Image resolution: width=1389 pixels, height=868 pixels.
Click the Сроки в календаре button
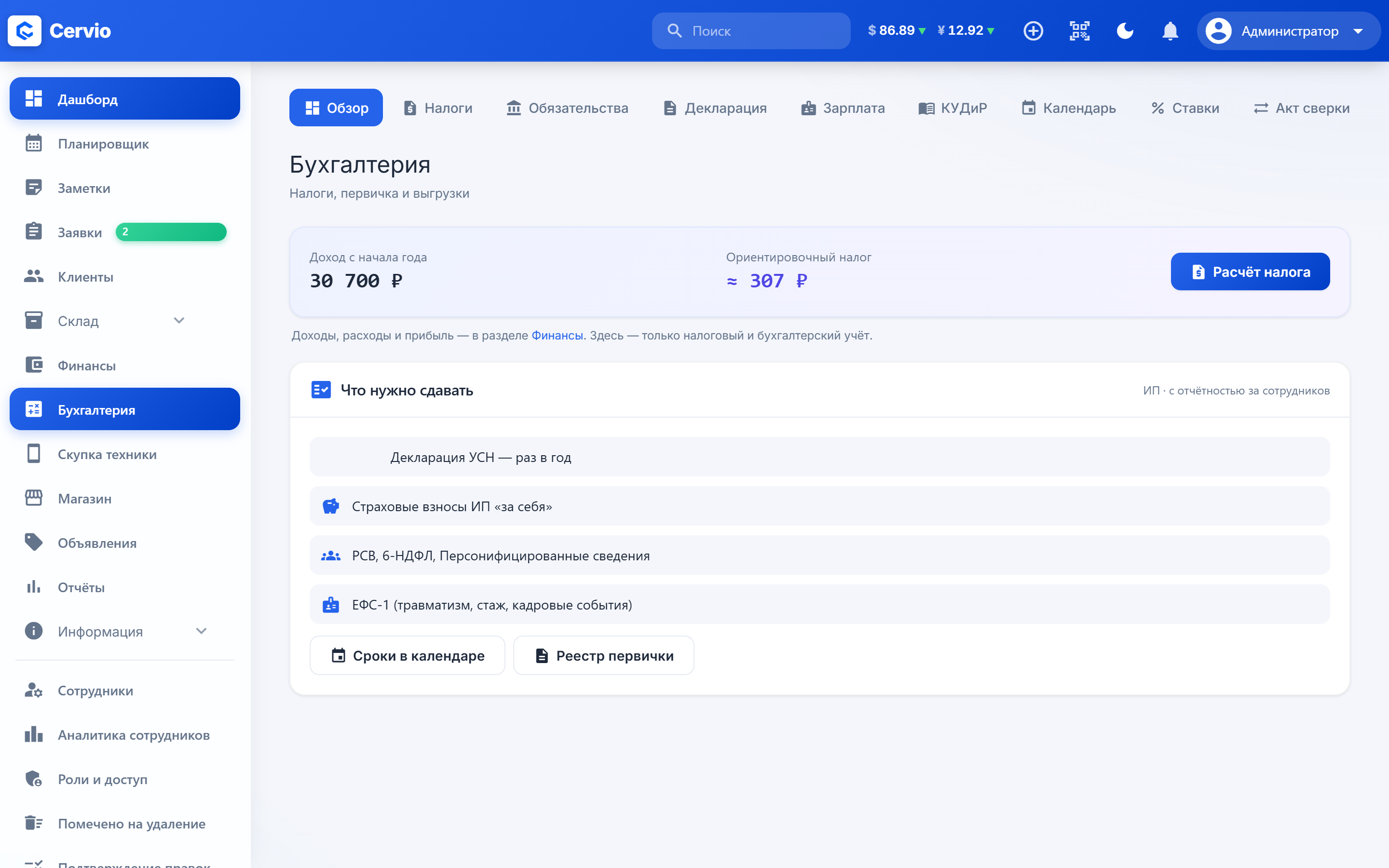[x=407, y=656]
